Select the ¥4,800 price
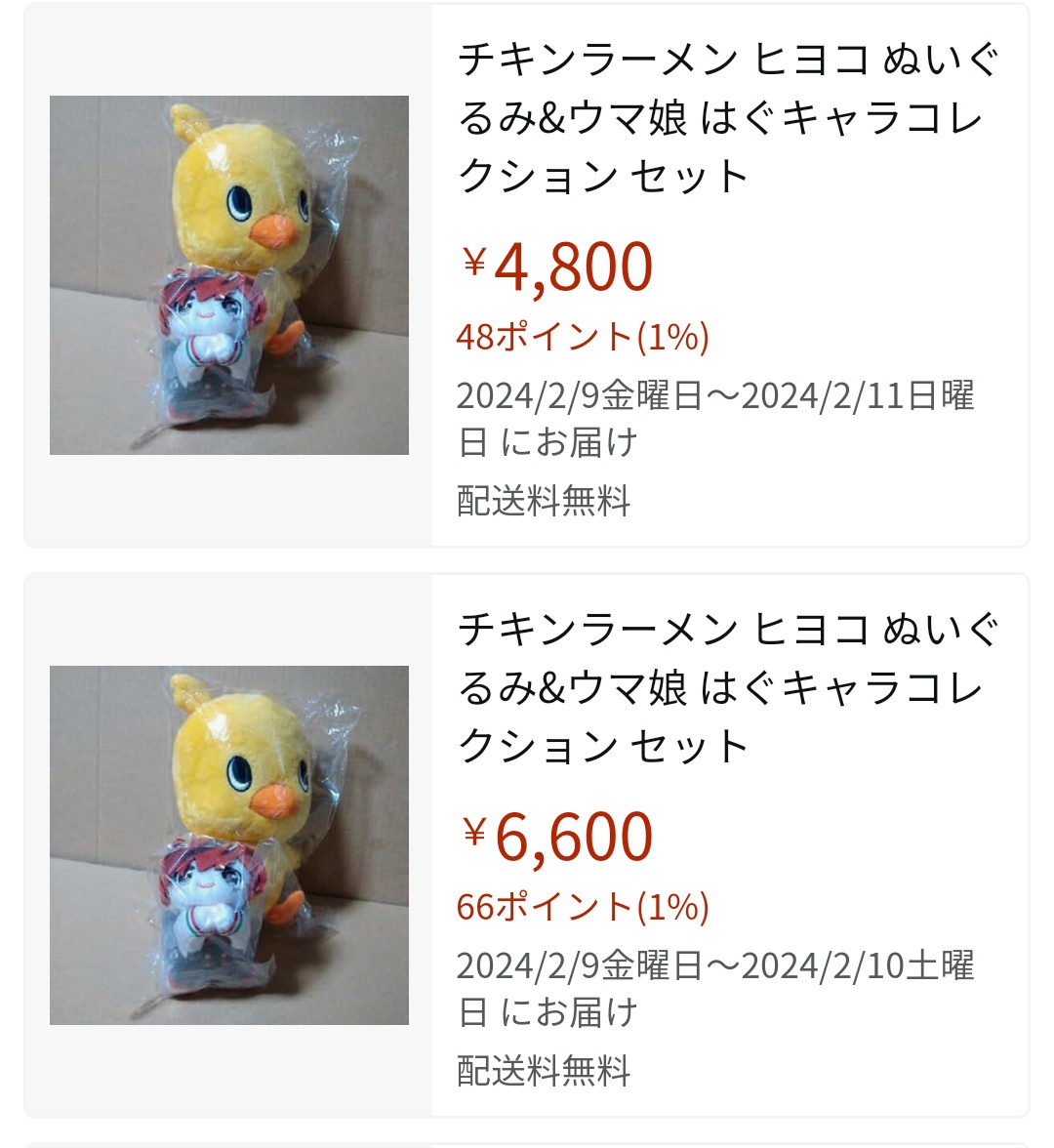The image size is (1054, 1148). tap(556, 266)
